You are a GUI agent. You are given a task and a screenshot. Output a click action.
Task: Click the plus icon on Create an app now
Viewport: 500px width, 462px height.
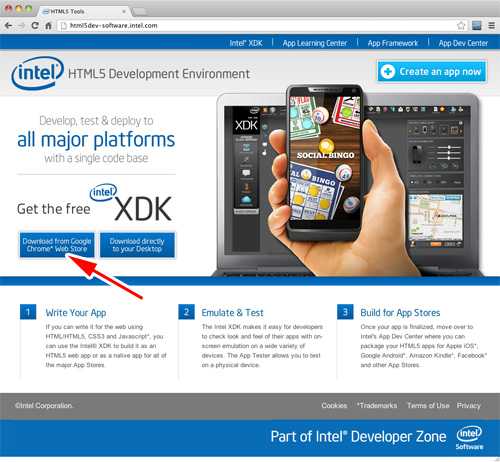[x=388, y=72]
